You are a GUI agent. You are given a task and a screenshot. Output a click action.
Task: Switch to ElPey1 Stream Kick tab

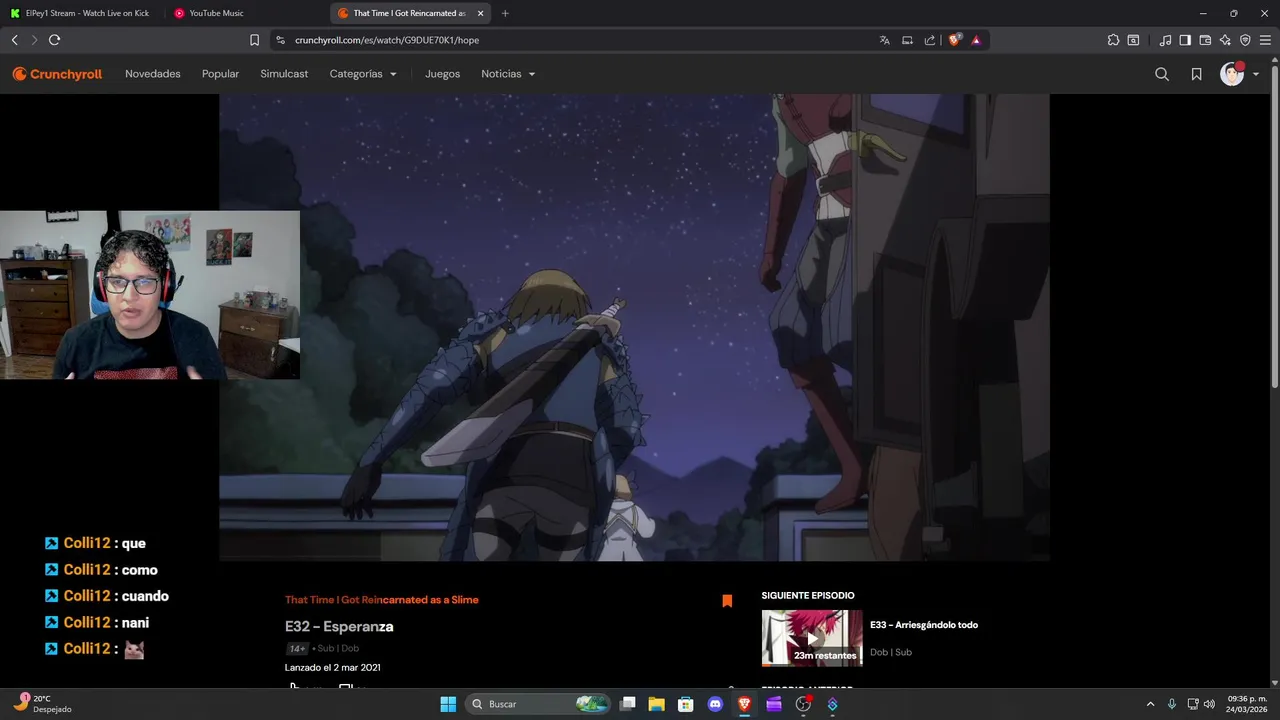tap(81, 13)
